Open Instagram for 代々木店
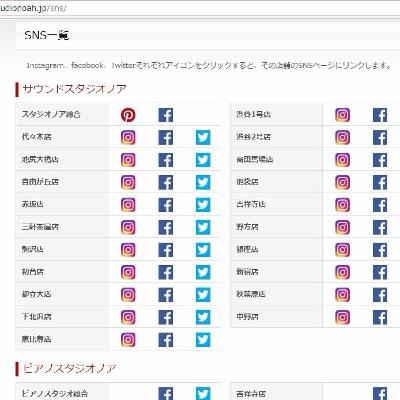 [128, 137]
